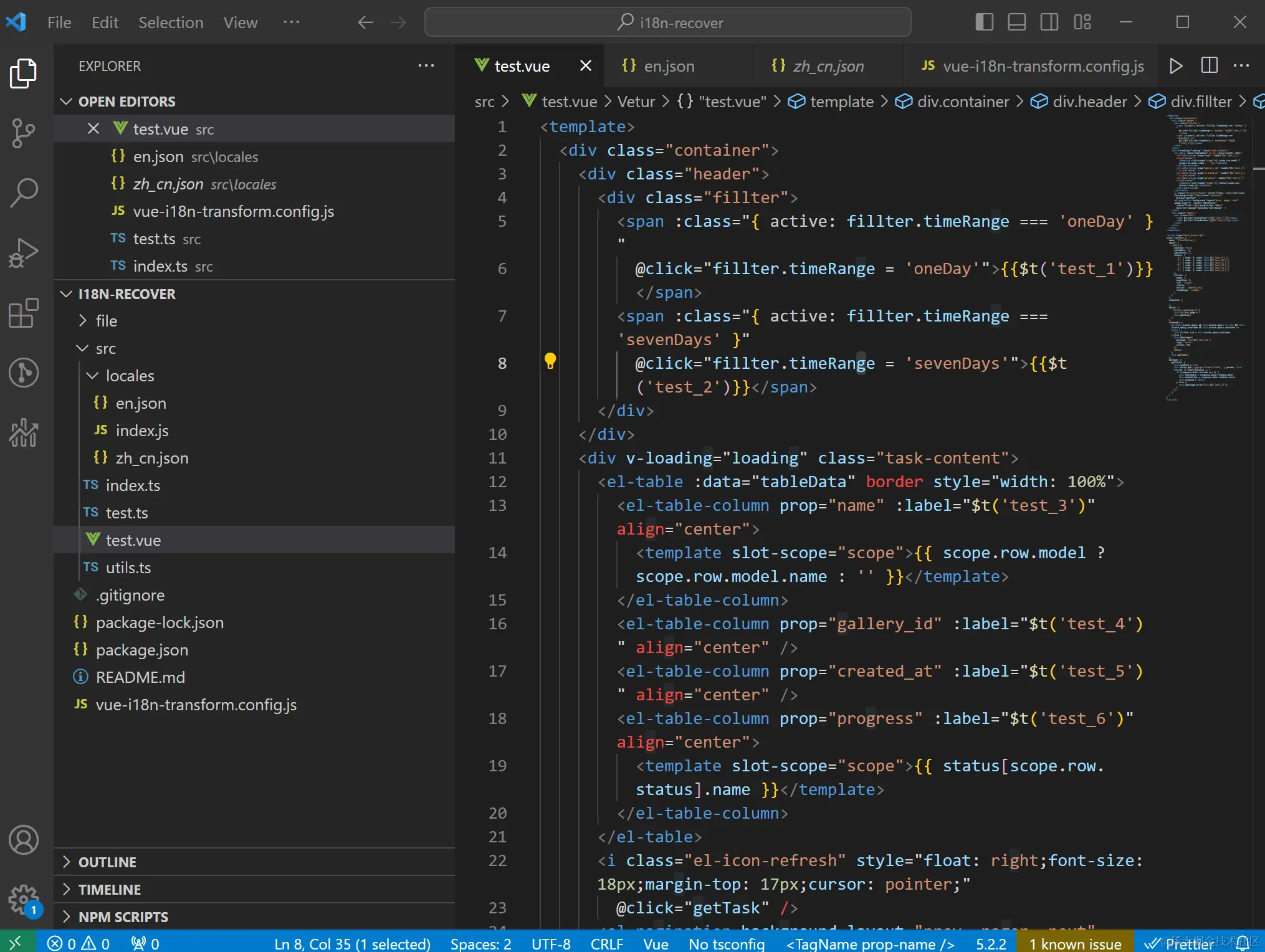
Task: Open the Accounts menu icon
Action: coord(24,840)
